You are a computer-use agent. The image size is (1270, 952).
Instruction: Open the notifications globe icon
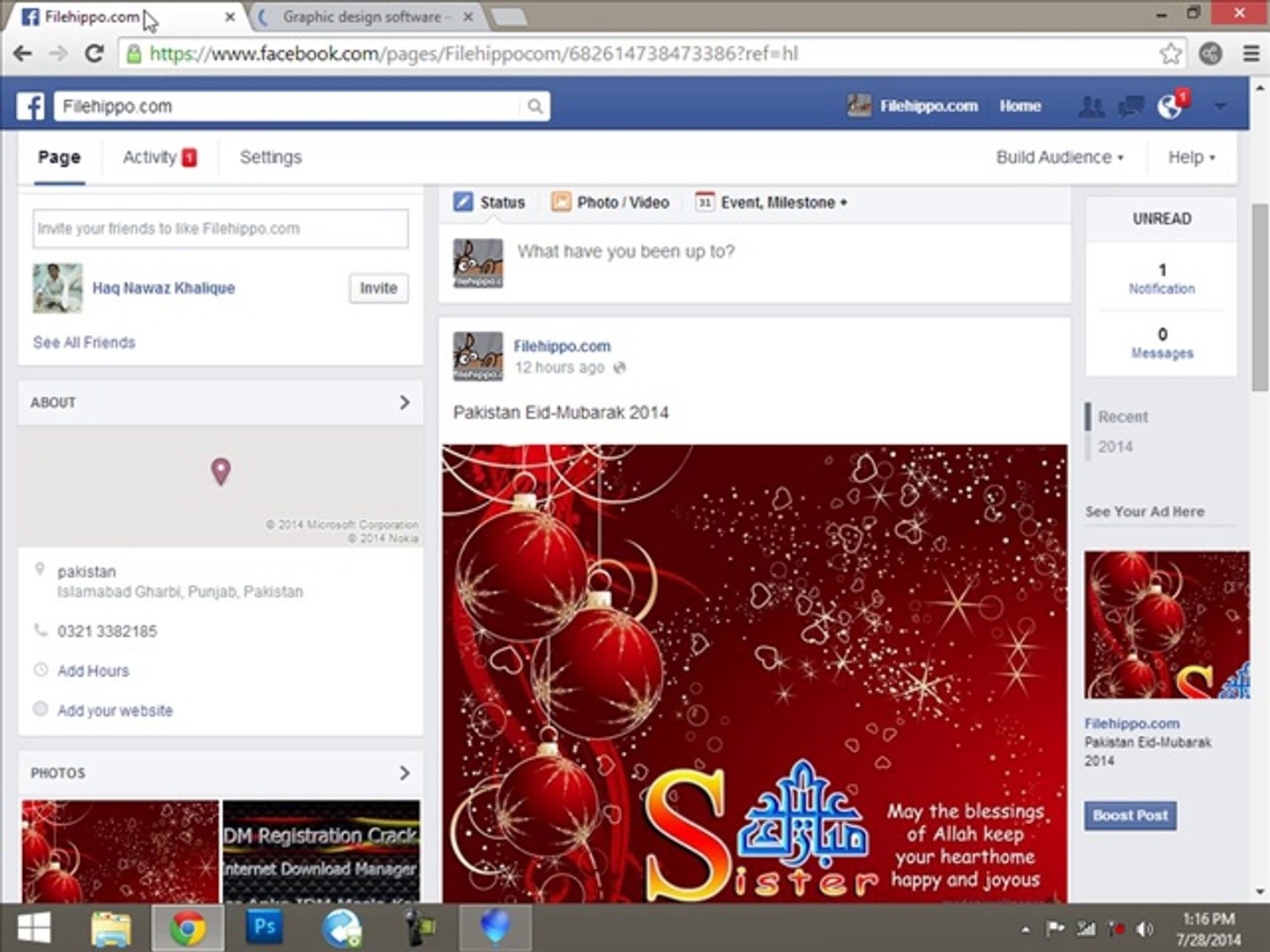(x=1170, y=107)
